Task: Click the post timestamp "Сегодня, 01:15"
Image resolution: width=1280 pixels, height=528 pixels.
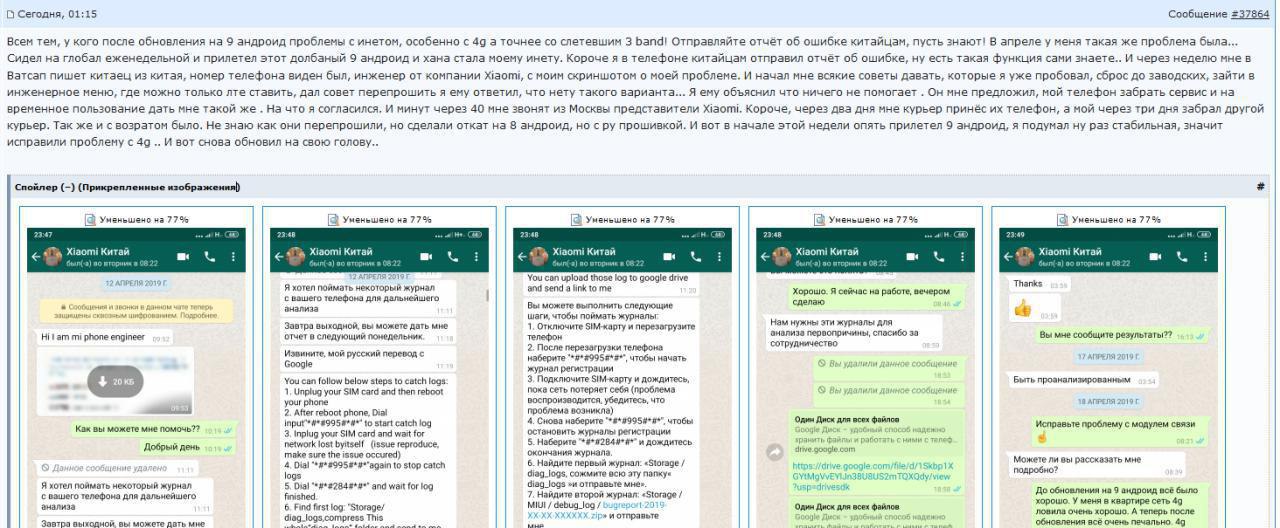Action: 58,15
